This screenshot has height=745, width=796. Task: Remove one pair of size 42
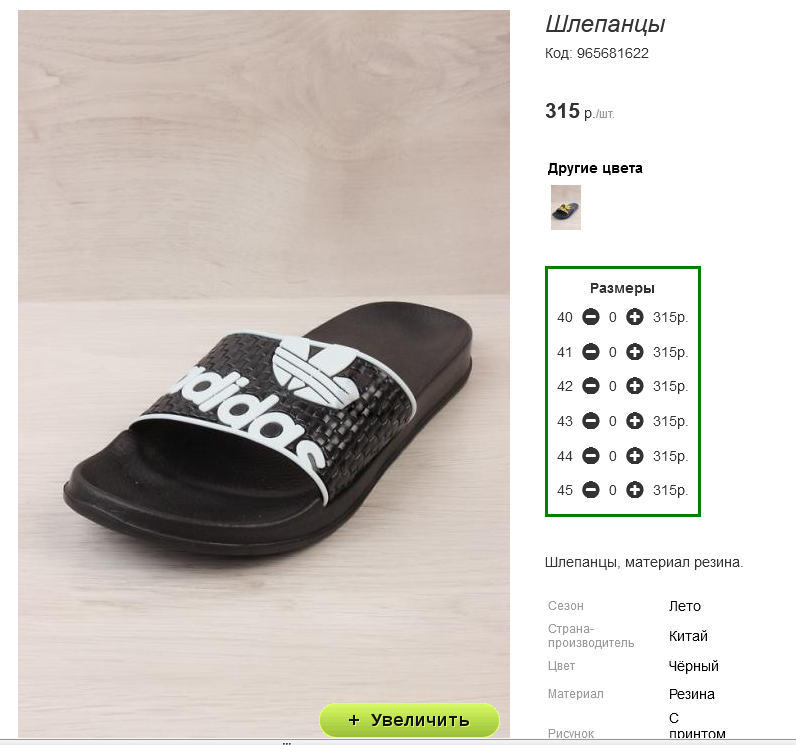click(x=591, y=386)
